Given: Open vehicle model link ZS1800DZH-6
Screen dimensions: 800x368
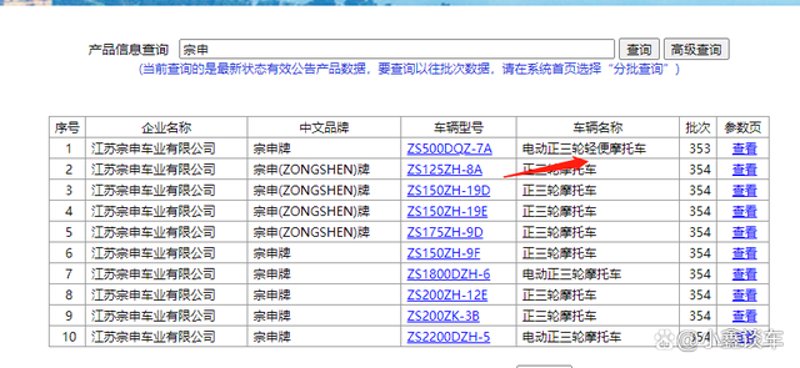Looking at the screenshot, I should click(448, 274).
